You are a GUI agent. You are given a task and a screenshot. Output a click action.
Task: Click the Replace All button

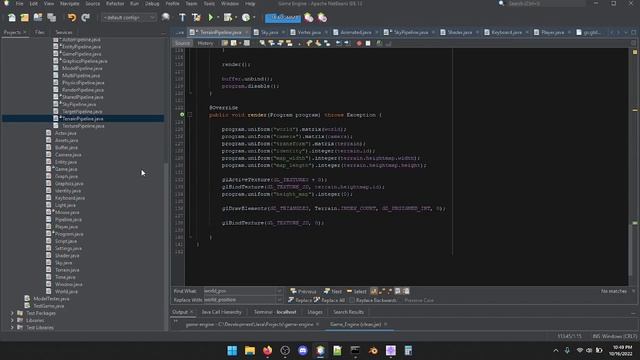coord(329,300)
